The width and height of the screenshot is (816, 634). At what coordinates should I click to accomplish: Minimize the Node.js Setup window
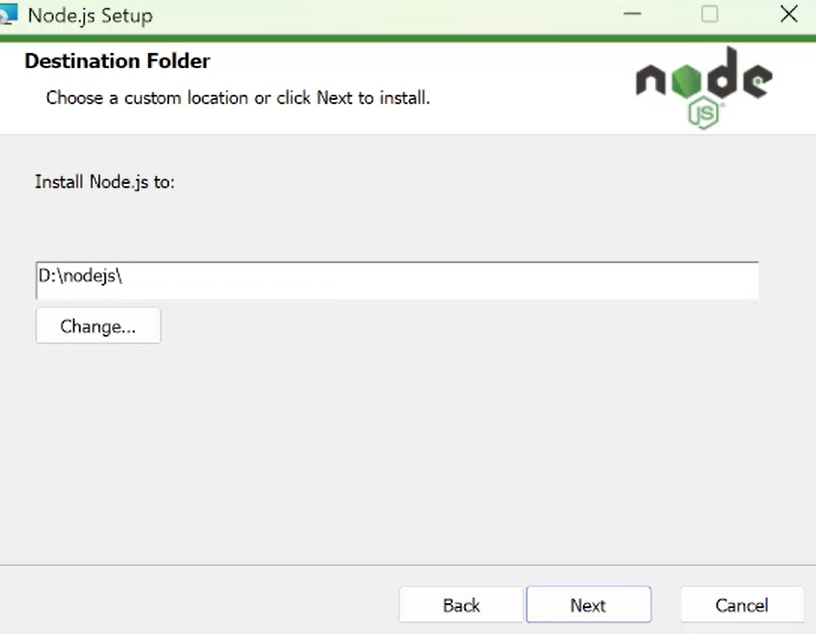tap(632, 14)
